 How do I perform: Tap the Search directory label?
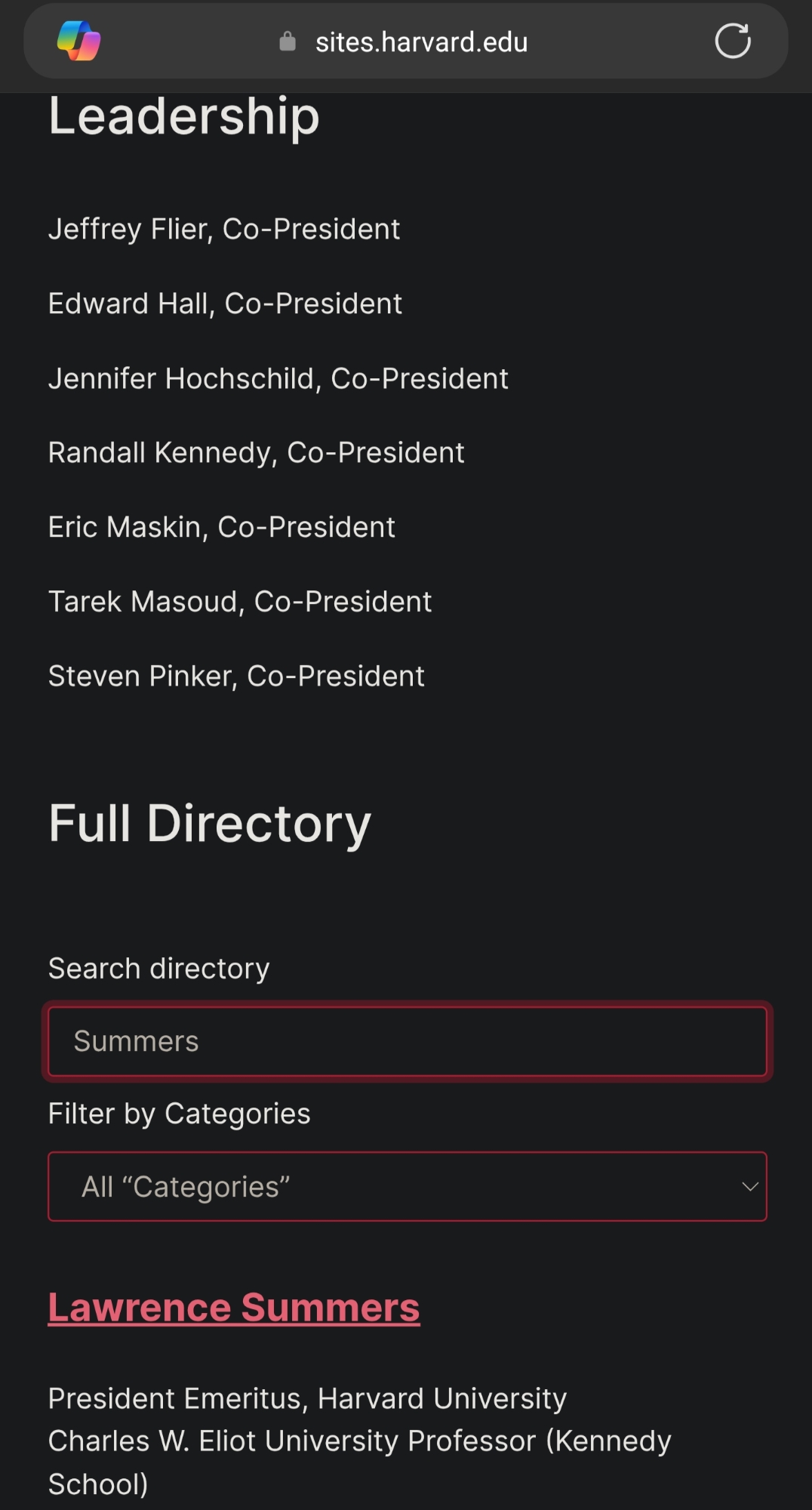159,969
